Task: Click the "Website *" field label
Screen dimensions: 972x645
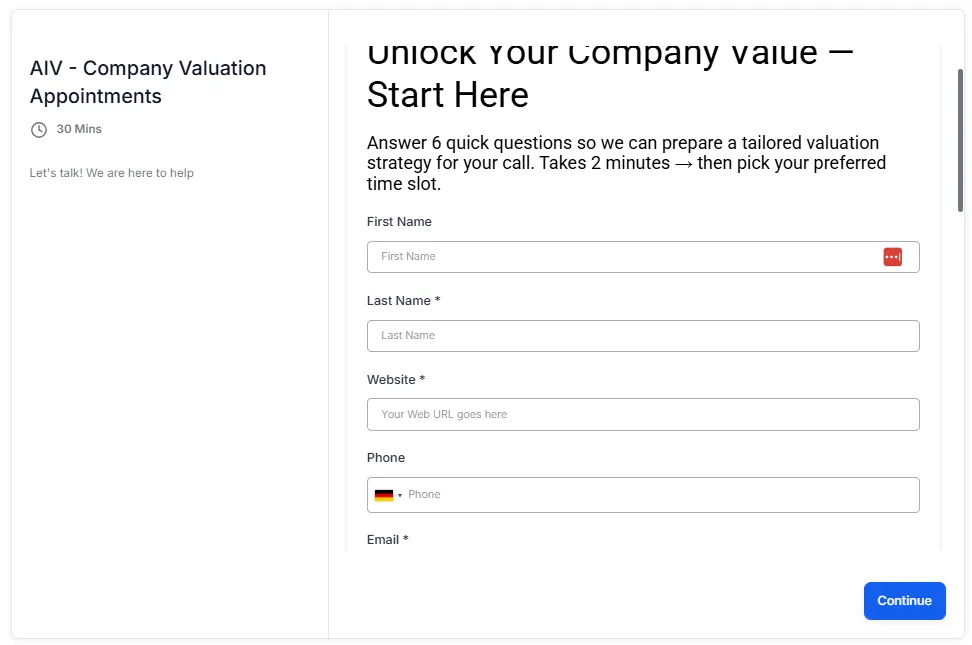Action: coord(396,380)
